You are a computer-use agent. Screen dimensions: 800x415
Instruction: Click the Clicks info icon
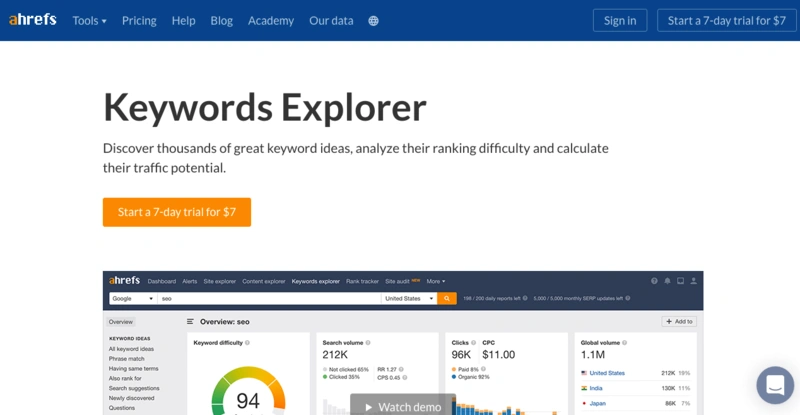pos(473,343)
